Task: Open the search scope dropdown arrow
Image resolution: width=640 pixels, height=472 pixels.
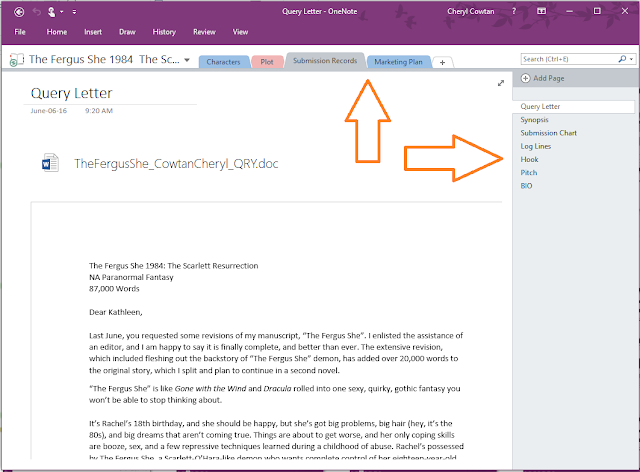Action: pyautogui.click(x=631, y=59)
